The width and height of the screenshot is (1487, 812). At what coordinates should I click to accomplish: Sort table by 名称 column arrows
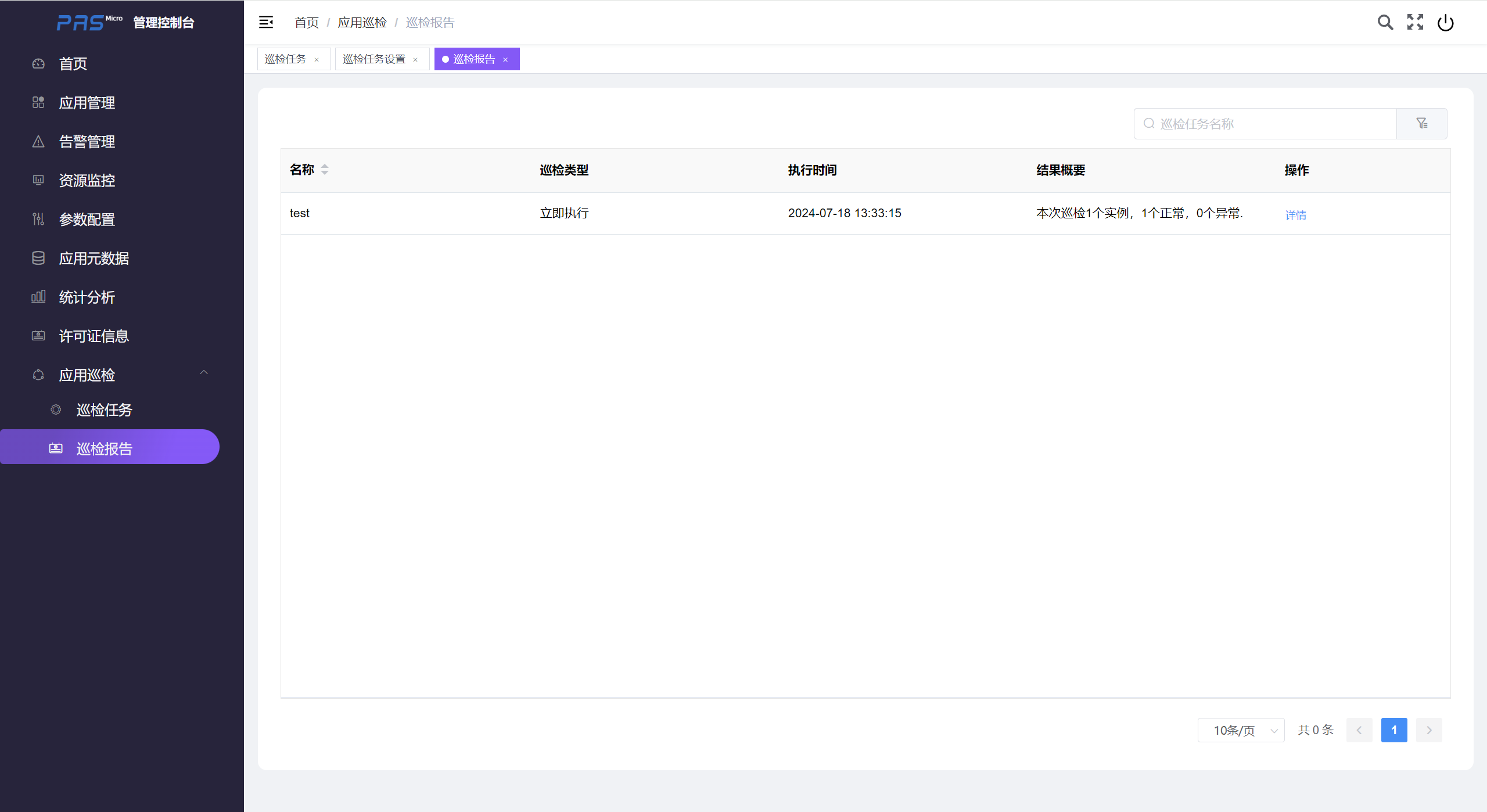coord(325,170)
